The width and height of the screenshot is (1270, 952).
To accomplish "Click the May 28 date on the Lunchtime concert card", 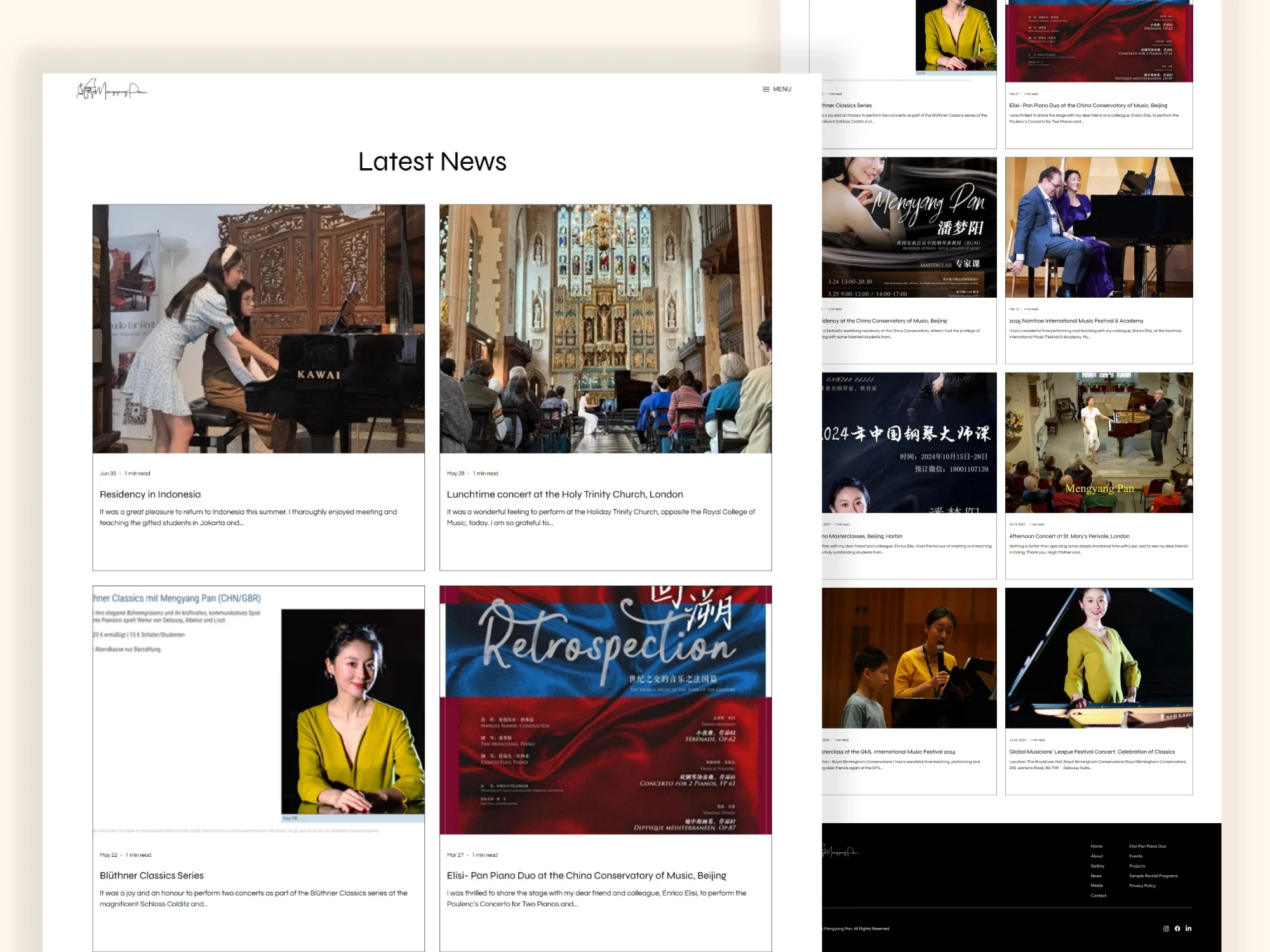I will 455,473.
